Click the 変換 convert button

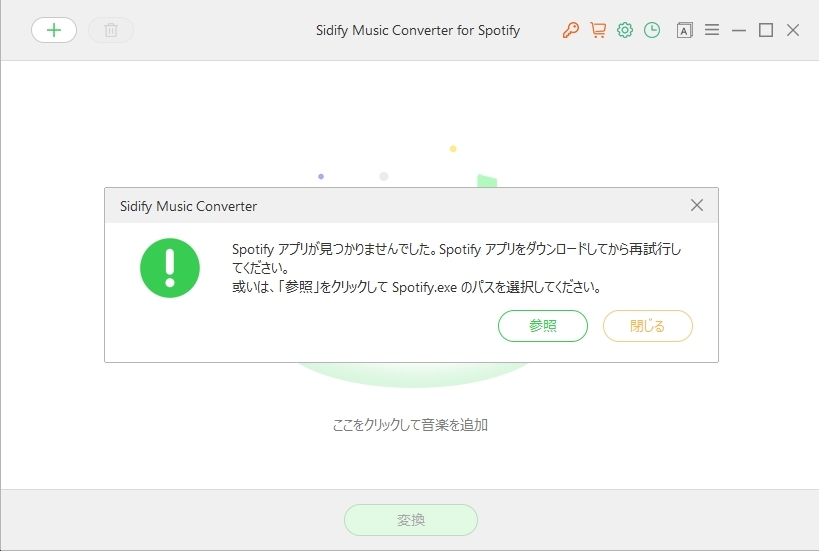[x=411, y=520]
